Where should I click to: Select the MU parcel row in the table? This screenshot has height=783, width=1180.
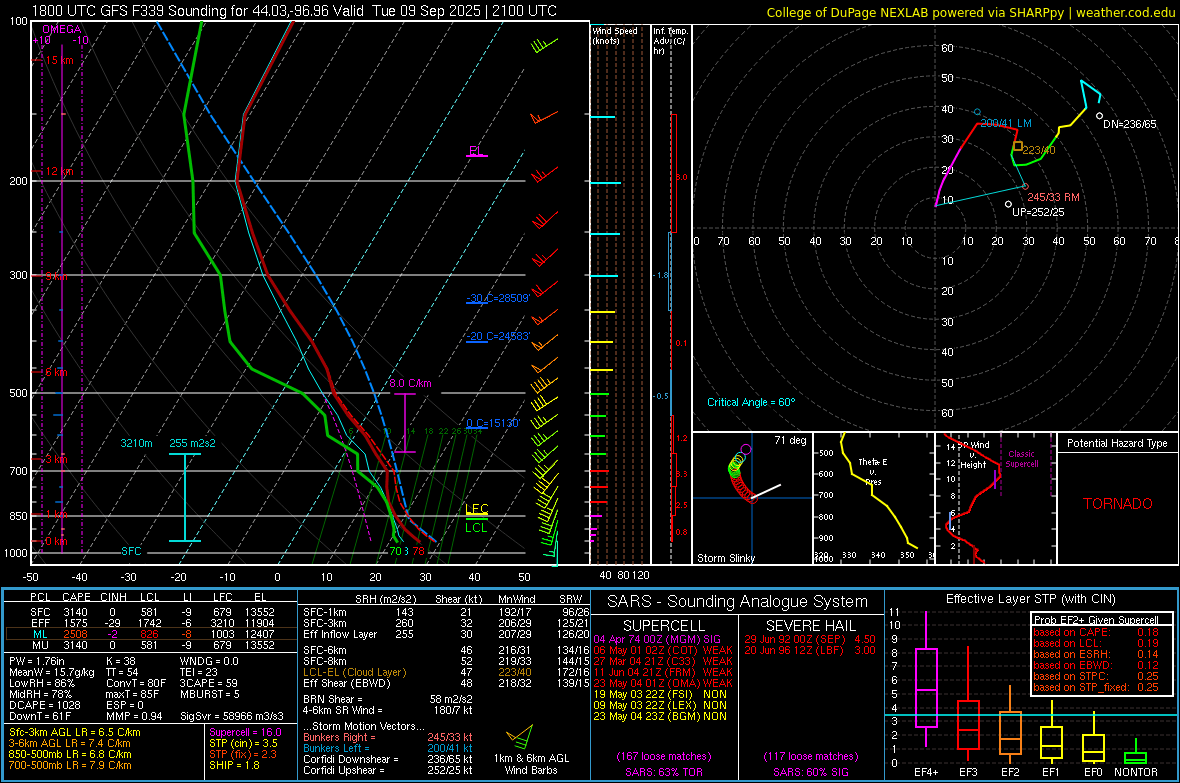[x=151, y=645]
